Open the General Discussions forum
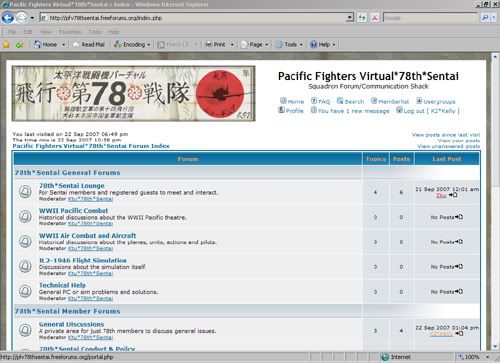This screenshot has height=363, width=500. click(x=71, y=324)
